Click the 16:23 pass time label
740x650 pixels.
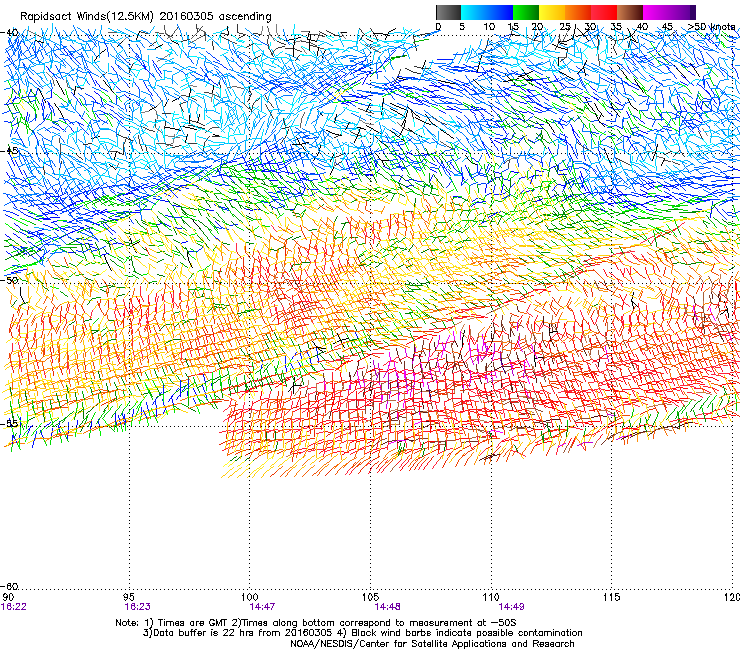(x=137, y=607)
